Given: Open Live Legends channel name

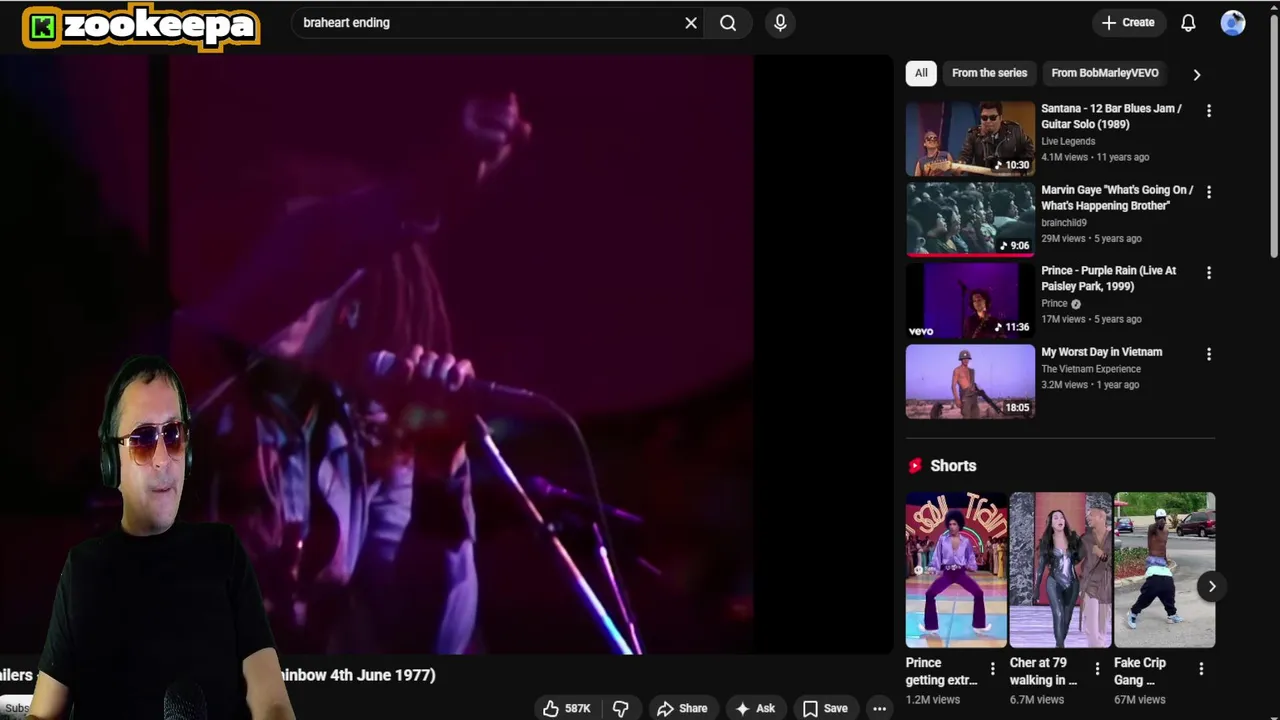Looking at the screenshot, I should (1068, 141).
